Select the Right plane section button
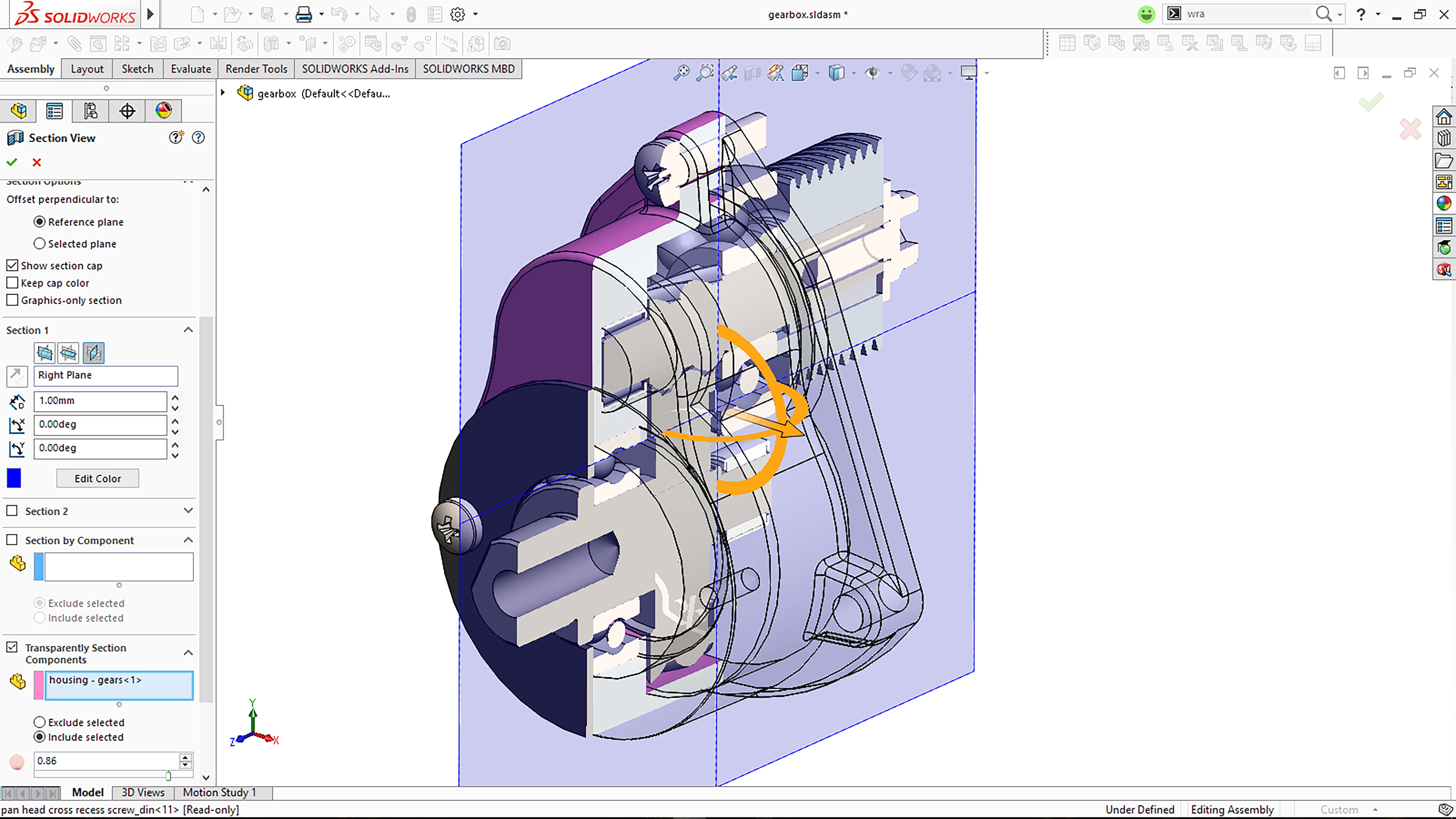1456x819 pixels. 94,353
